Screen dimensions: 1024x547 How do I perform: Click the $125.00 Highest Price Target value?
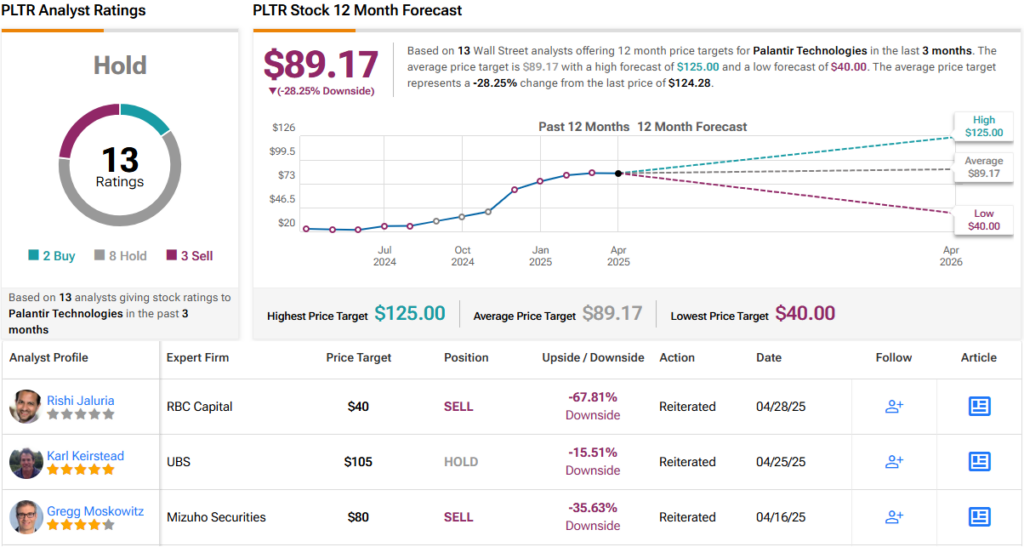(409, 314)
